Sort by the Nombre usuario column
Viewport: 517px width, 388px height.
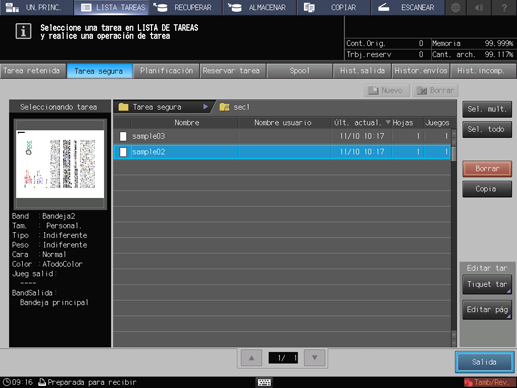[x=284, y=123]
